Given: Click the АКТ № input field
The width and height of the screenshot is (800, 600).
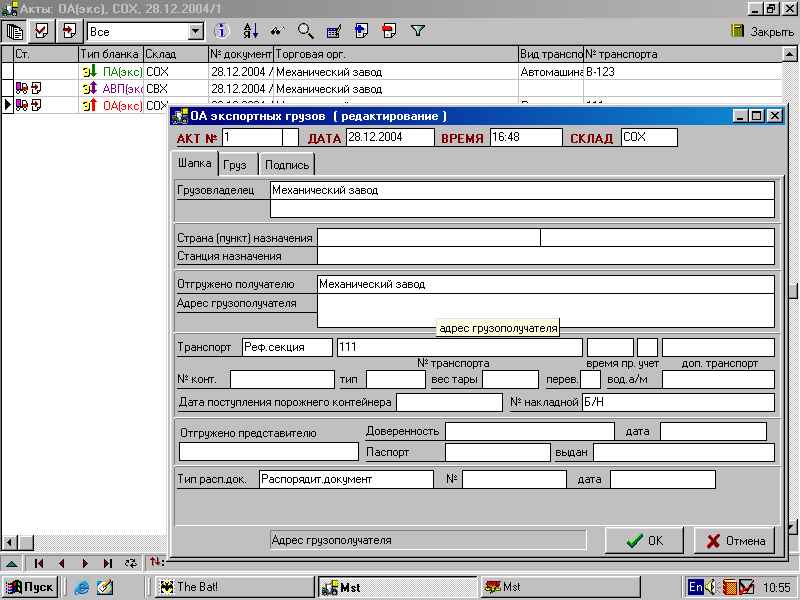Looking at the screenshot, I should pyautogui.click(x=252, y=137).
